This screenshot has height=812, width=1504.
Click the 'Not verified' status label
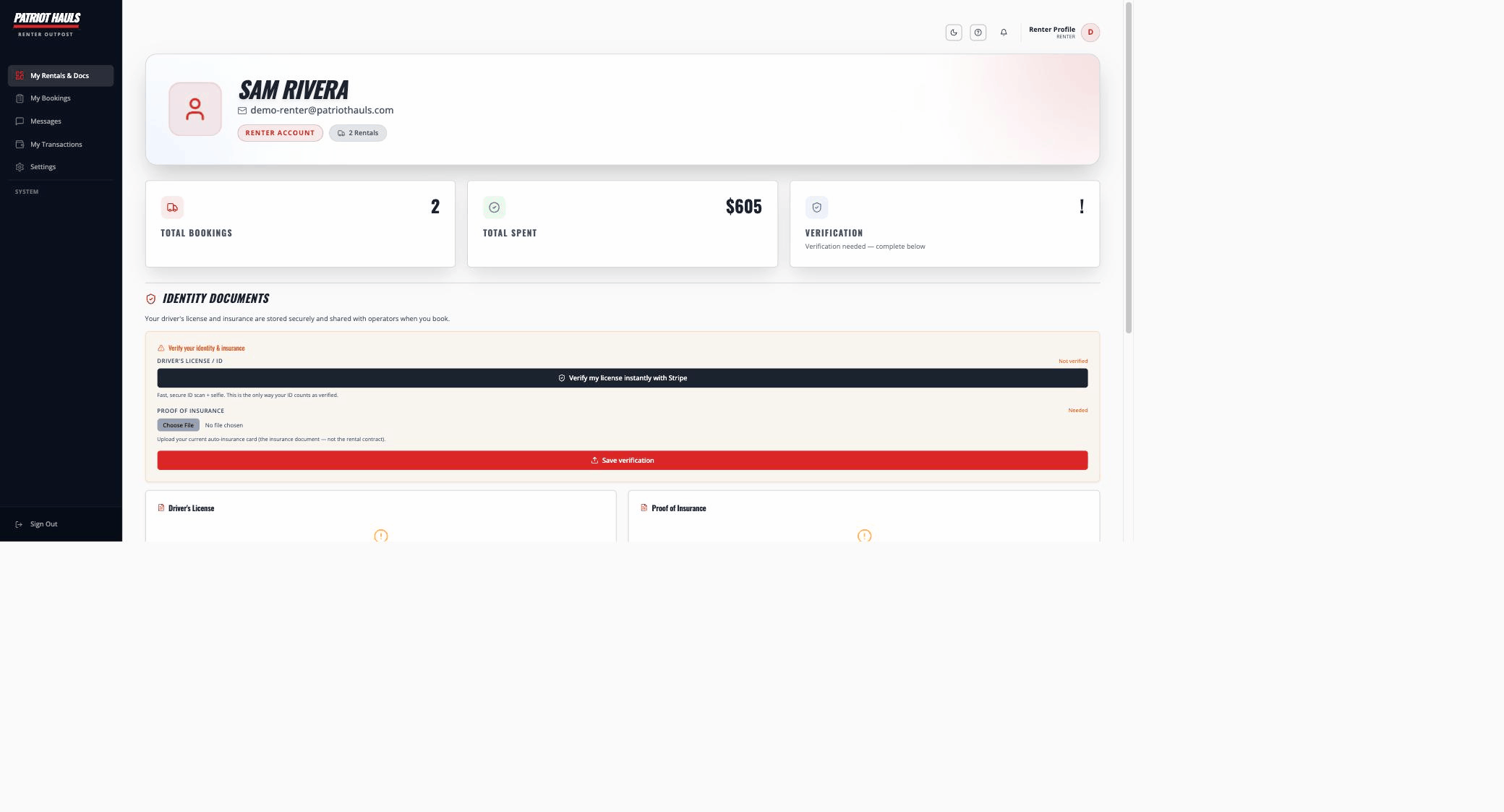pyautogui.click(x=1073, y=361)
